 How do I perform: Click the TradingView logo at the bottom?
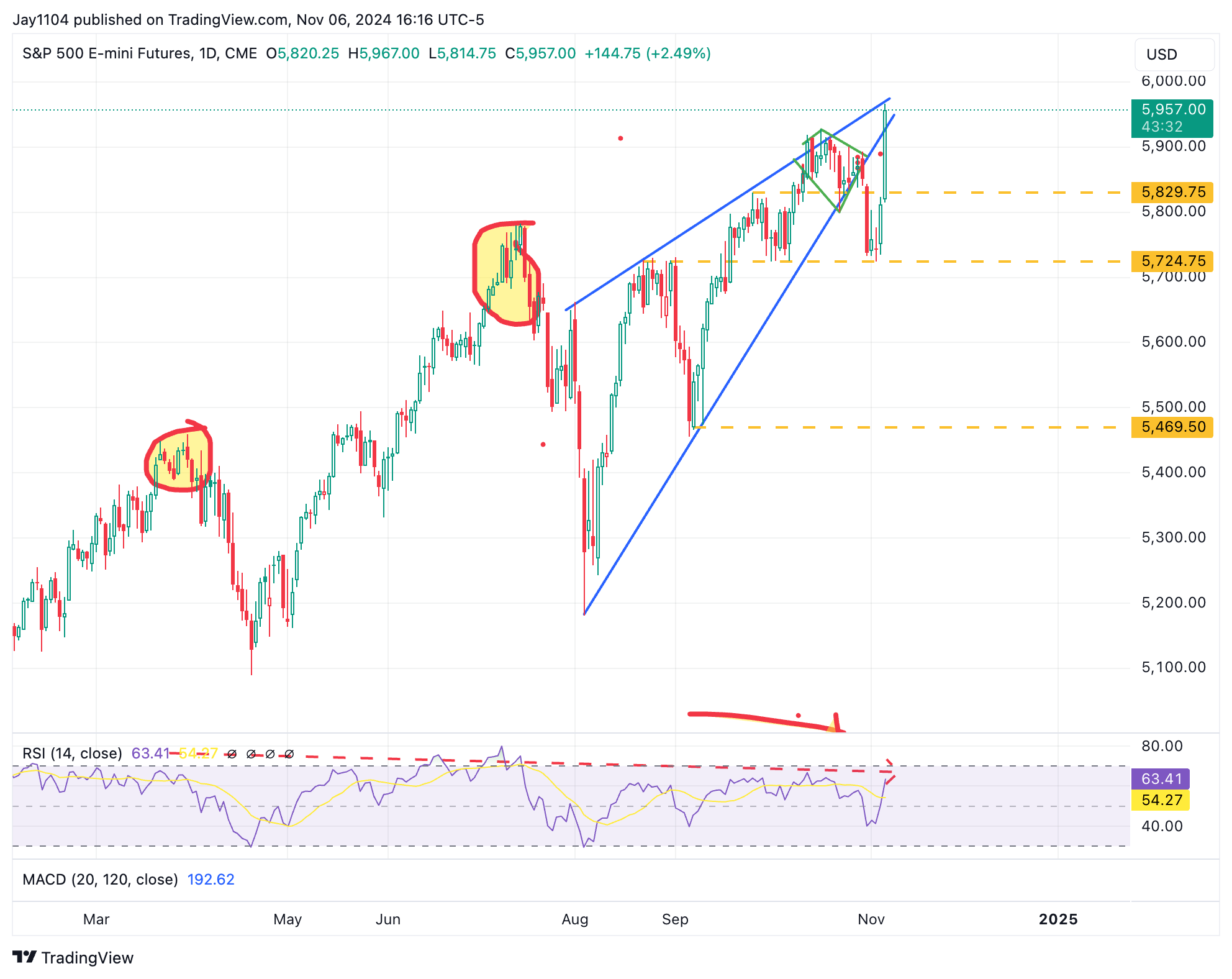pyautogui.click(x=73, y=958)
